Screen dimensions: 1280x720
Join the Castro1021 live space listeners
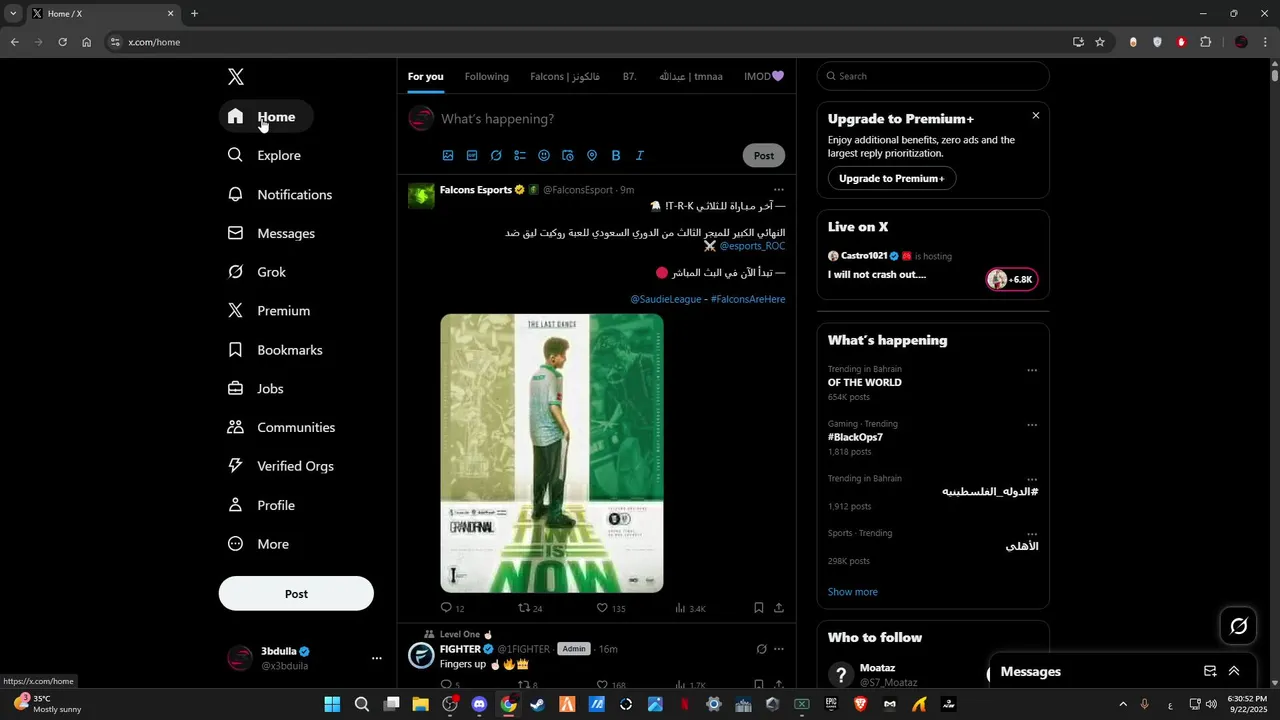pyautogui.click(x=1012, y=280)
